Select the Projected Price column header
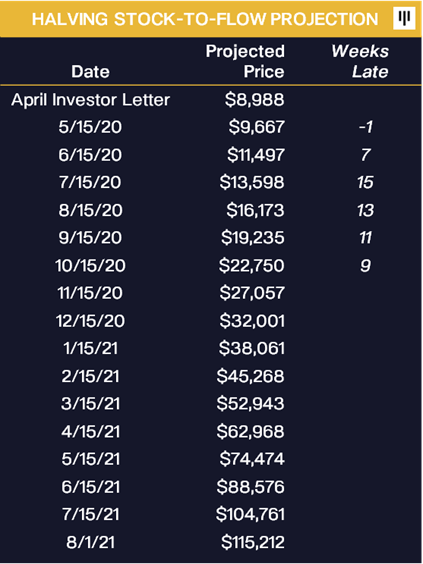 tap(245, 61)
